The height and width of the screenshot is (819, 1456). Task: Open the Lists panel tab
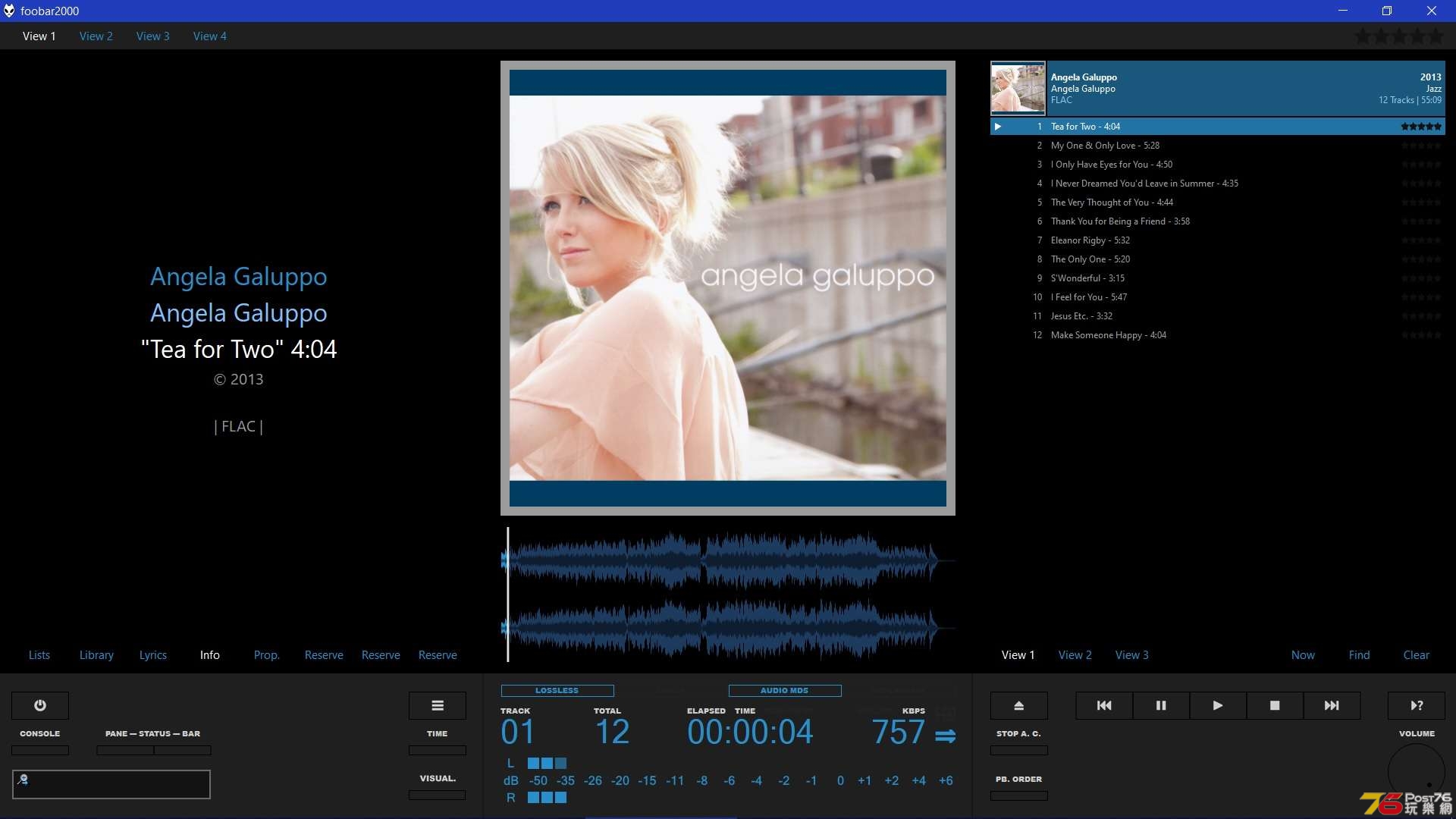tap(39, 655)
